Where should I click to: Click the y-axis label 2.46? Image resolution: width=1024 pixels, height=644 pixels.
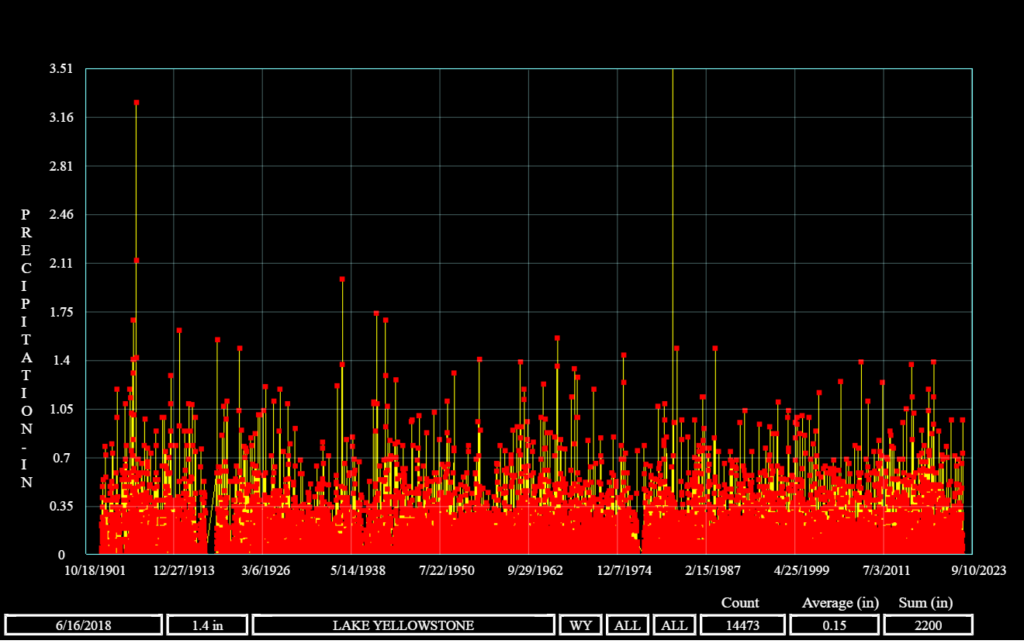(x=61, y=214)
